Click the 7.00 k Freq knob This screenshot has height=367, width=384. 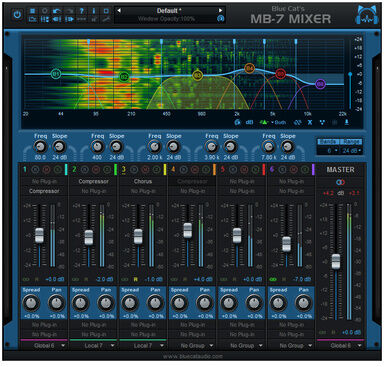tap(268, 146)
